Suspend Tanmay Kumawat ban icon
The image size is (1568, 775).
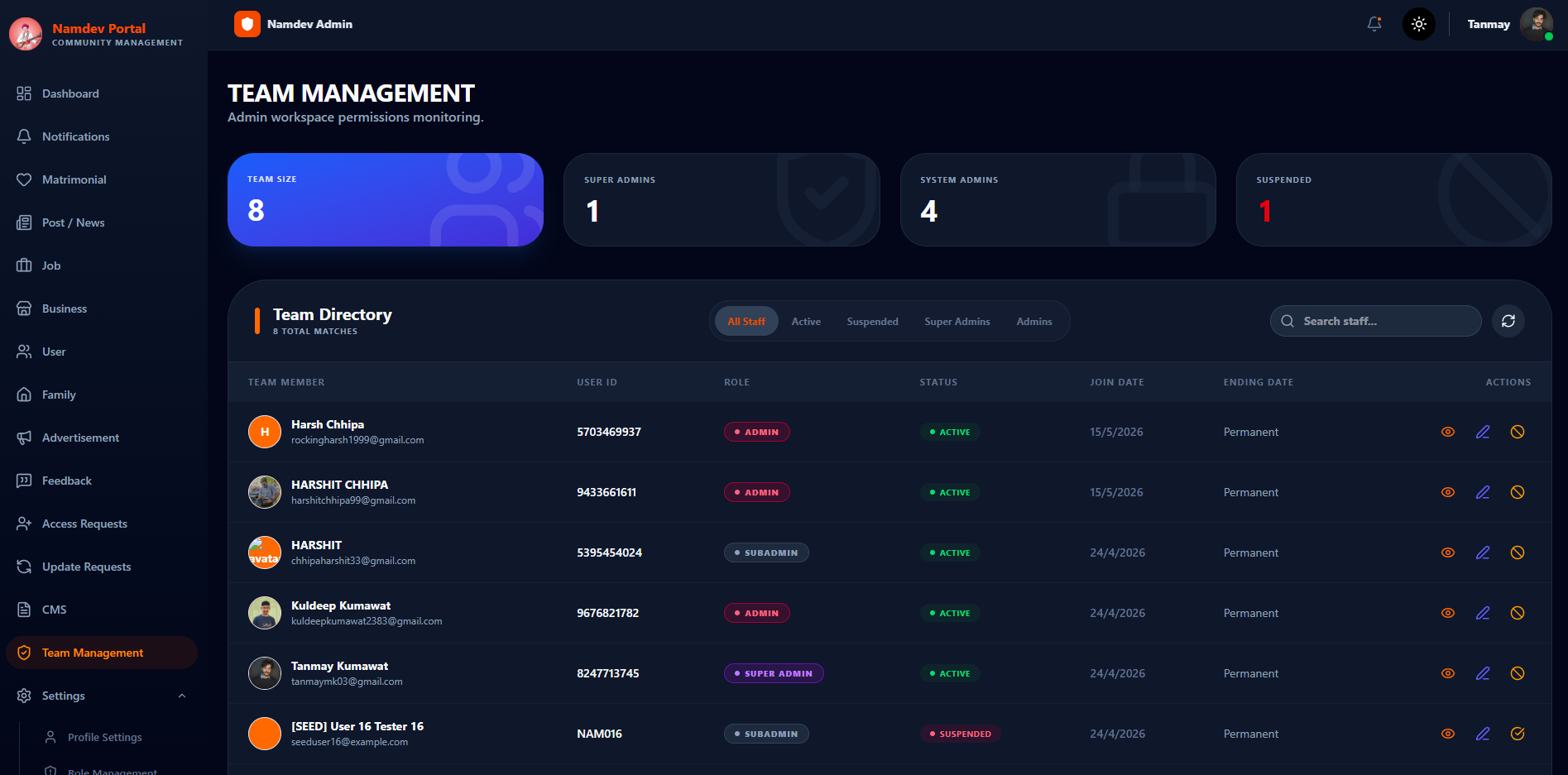[1518, 673]
